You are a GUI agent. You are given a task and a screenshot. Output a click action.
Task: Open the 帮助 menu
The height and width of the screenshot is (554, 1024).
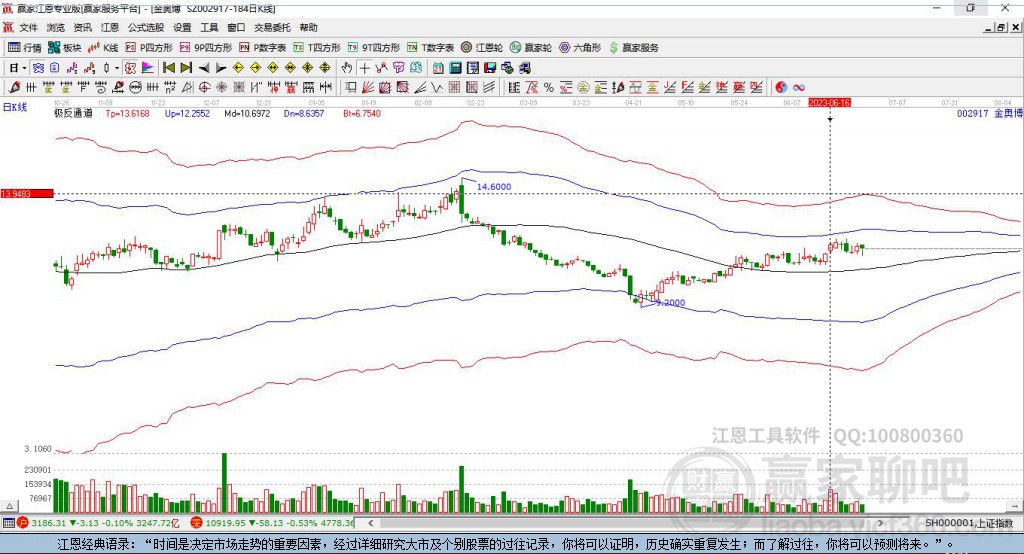[x=308, y=27]
